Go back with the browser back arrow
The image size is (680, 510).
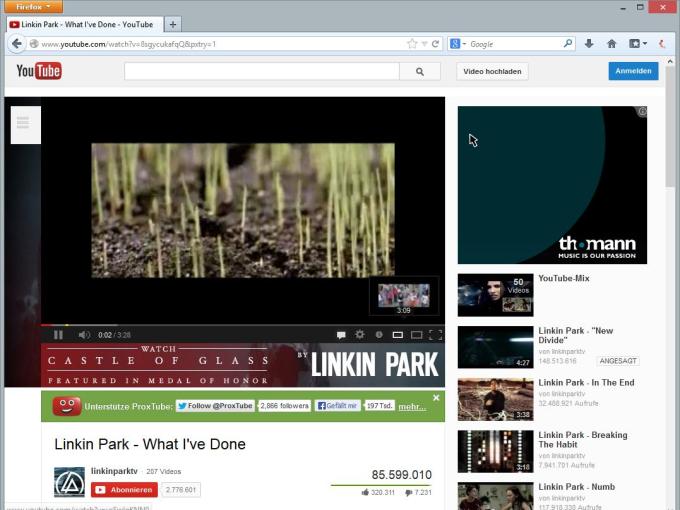pyautogui.click(x=17, y=44)
